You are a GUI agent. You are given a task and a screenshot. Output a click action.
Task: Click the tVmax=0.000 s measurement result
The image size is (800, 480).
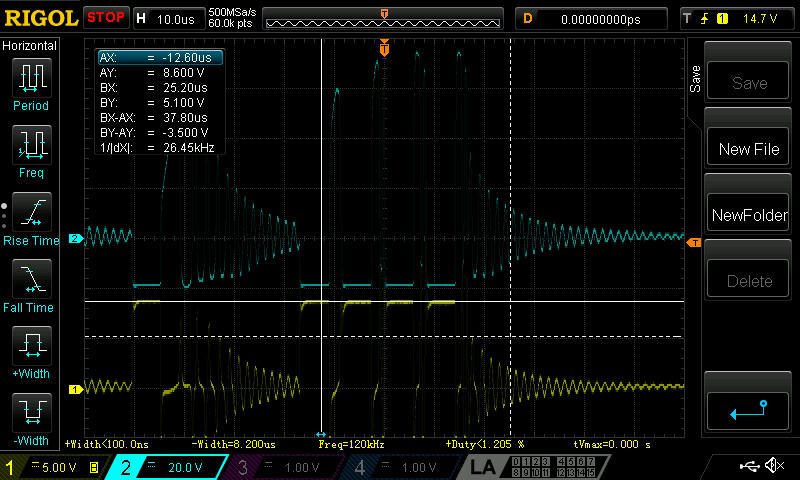coord(612,444)
